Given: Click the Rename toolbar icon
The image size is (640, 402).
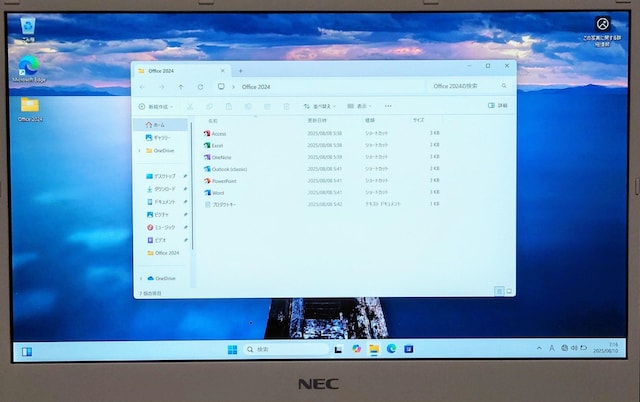Looking at the screenshot, I should [x=248, y=107].
